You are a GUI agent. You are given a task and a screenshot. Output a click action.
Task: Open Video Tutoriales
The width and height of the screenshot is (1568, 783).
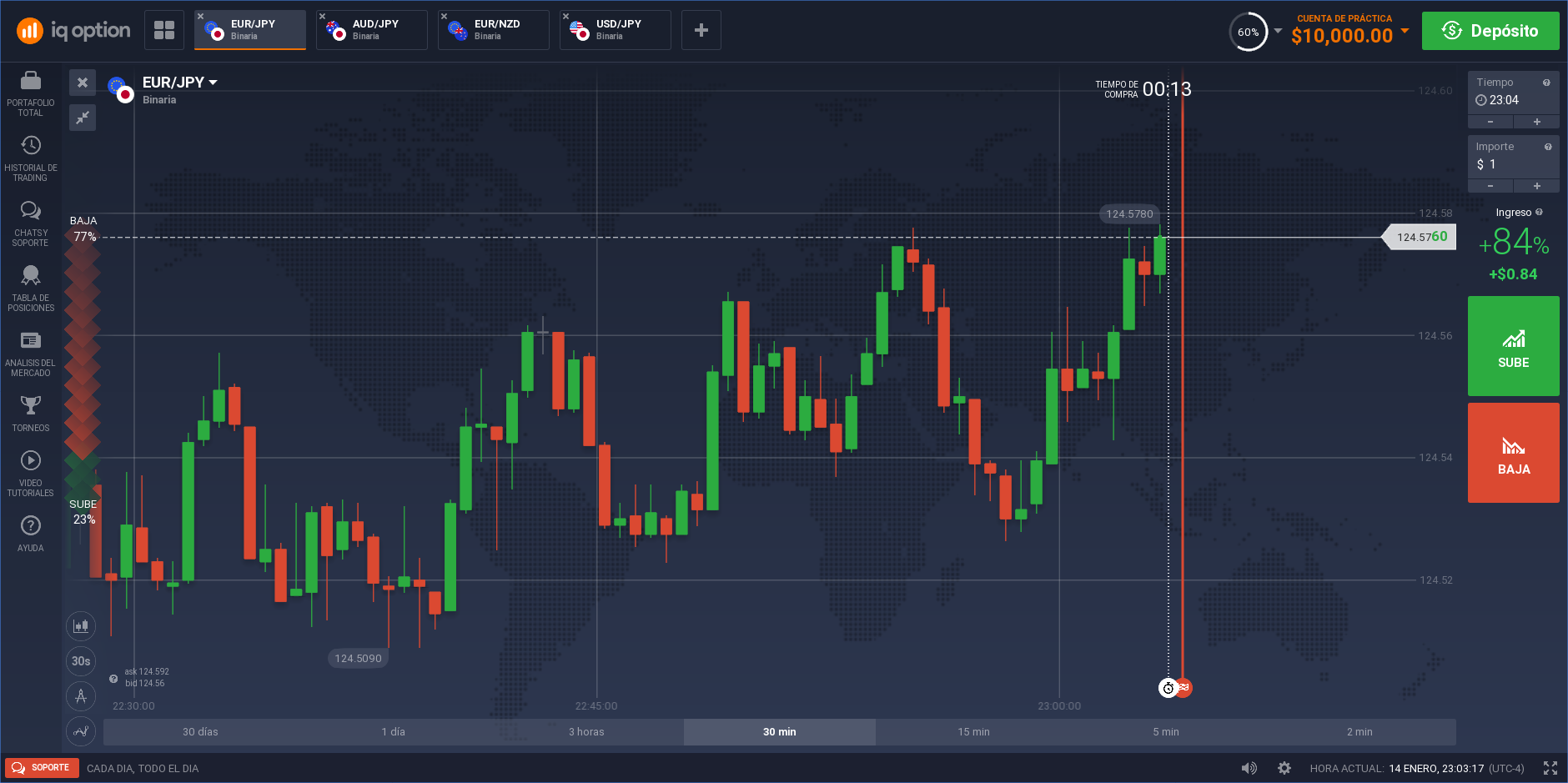[31, 474]
